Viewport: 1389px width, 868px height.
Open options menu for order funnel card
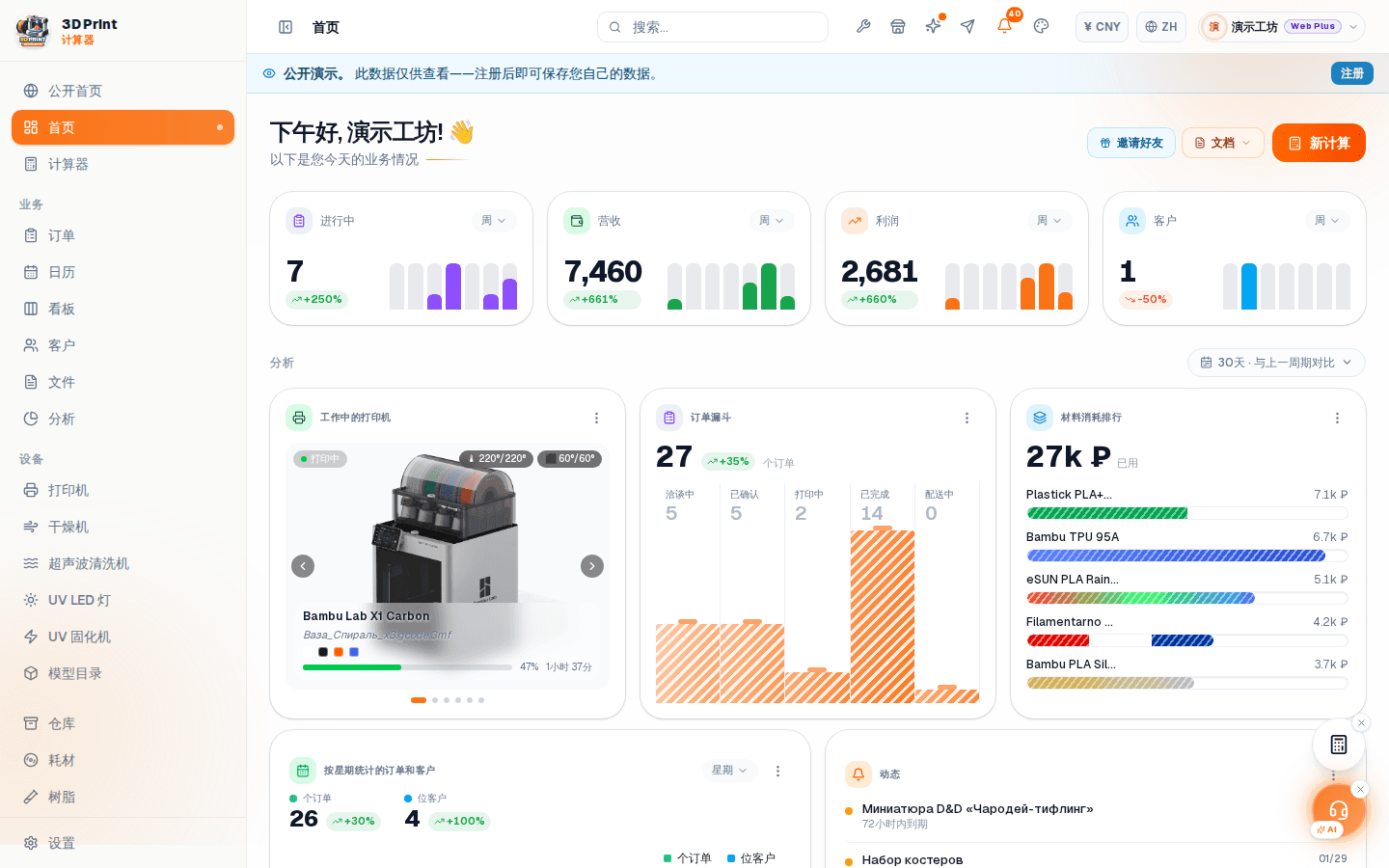click(x=967, y=418)
